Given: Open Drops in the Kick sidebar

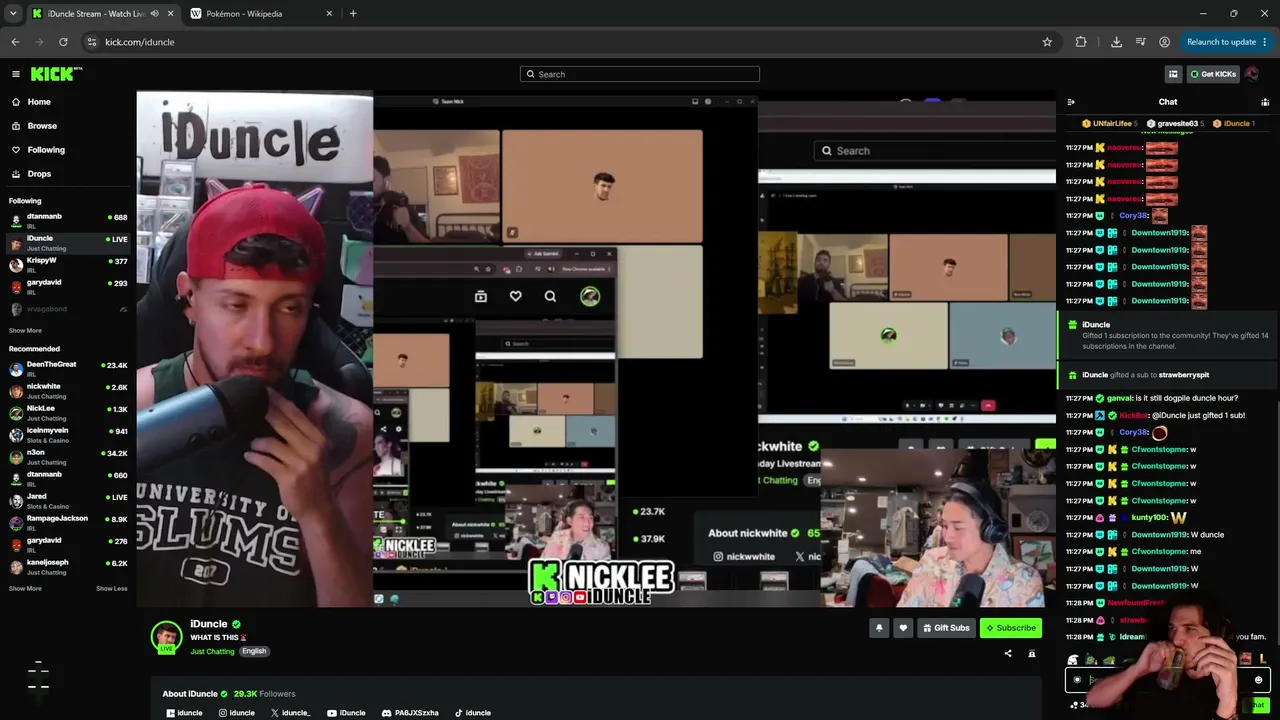Looking at the screenshot, I should (39, 174).
